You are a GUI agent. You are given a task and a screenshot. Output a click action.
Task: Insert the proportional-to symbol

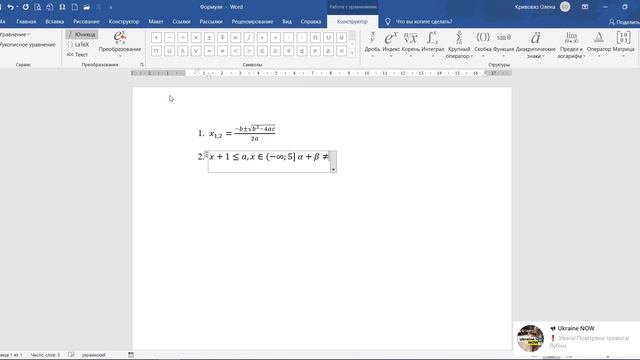tap(236, 38)
